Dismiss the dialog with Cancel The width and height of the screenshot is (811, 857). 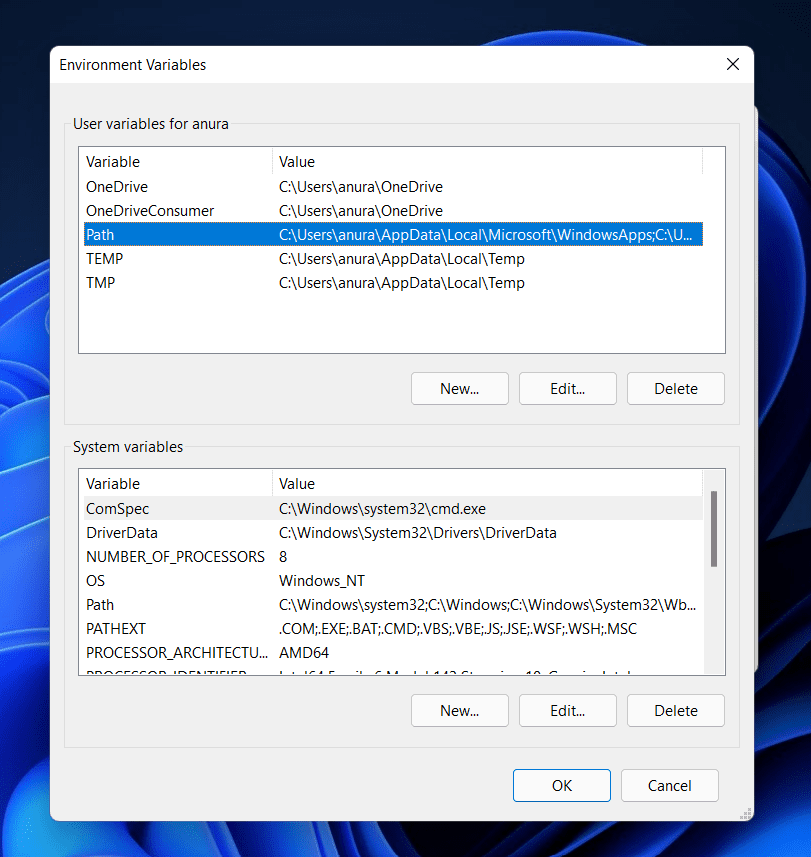tap(669, 785)
